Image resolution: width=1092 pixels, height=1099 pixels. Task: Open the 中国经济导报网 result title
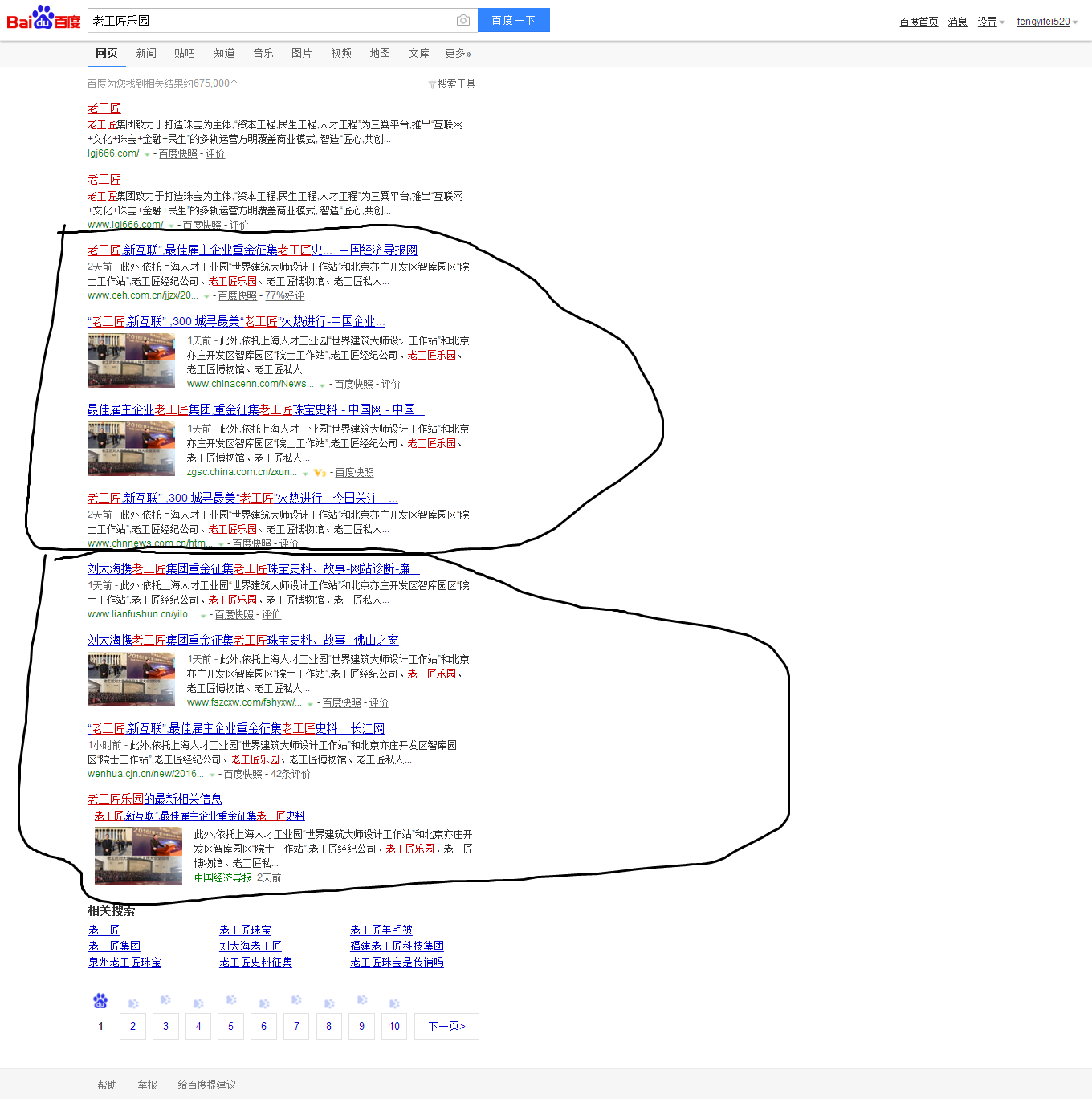tap(252, 250)
